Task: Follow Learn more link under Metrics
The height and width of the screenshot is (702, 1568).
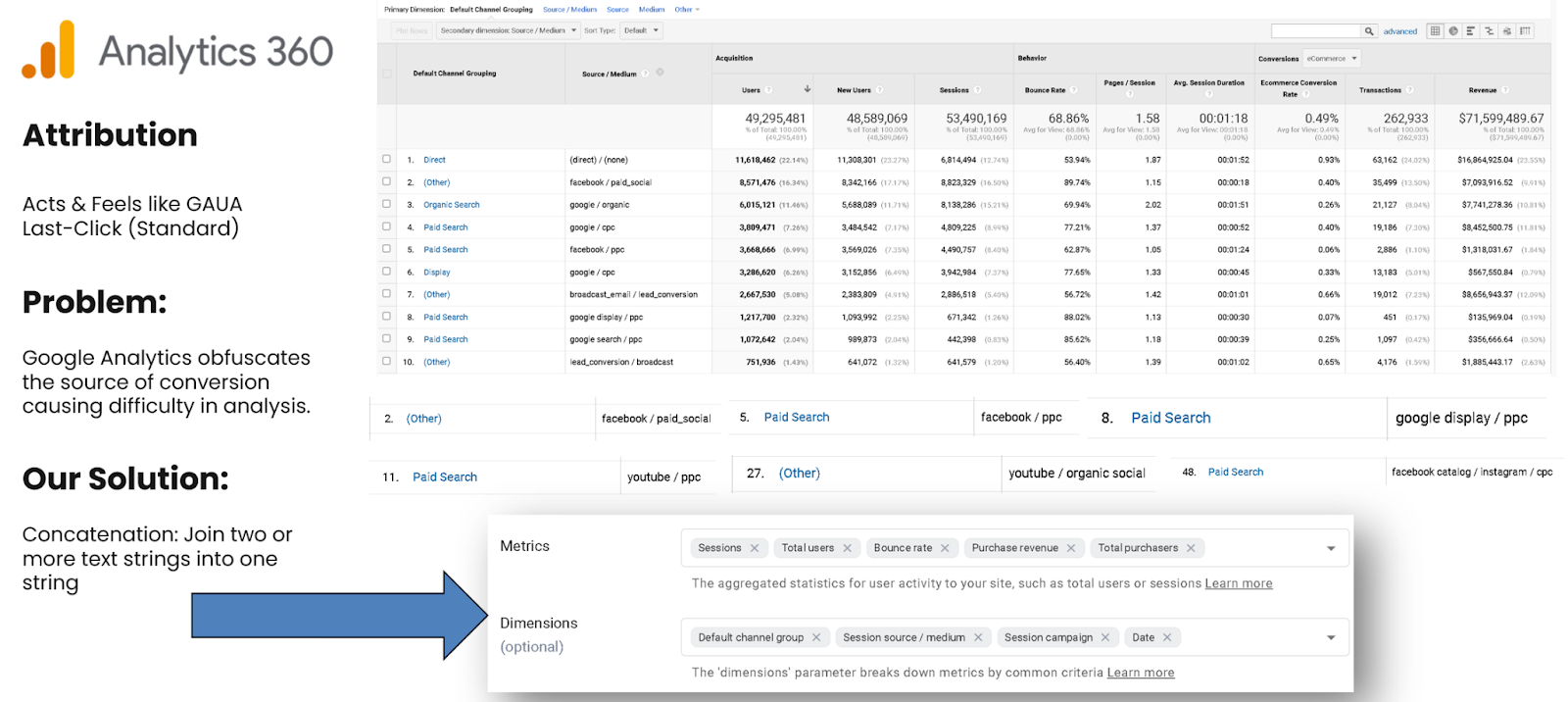Action: pyautogui.click(x=1238, y=583)
